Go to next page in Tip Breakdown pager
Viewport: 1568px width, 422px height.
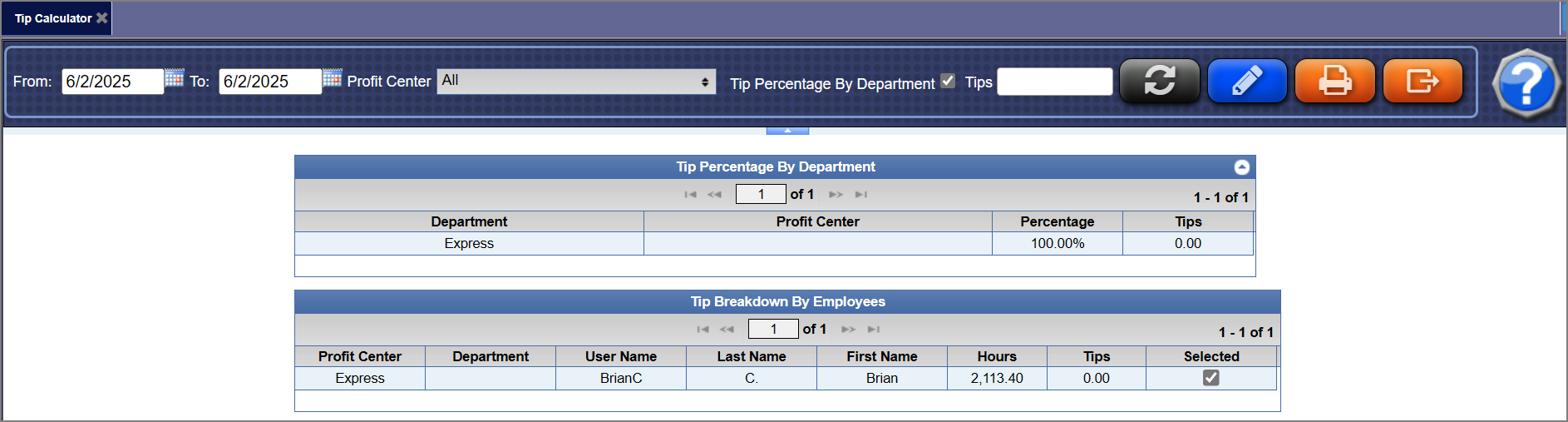pyautogui.click(x=848, y=330)
